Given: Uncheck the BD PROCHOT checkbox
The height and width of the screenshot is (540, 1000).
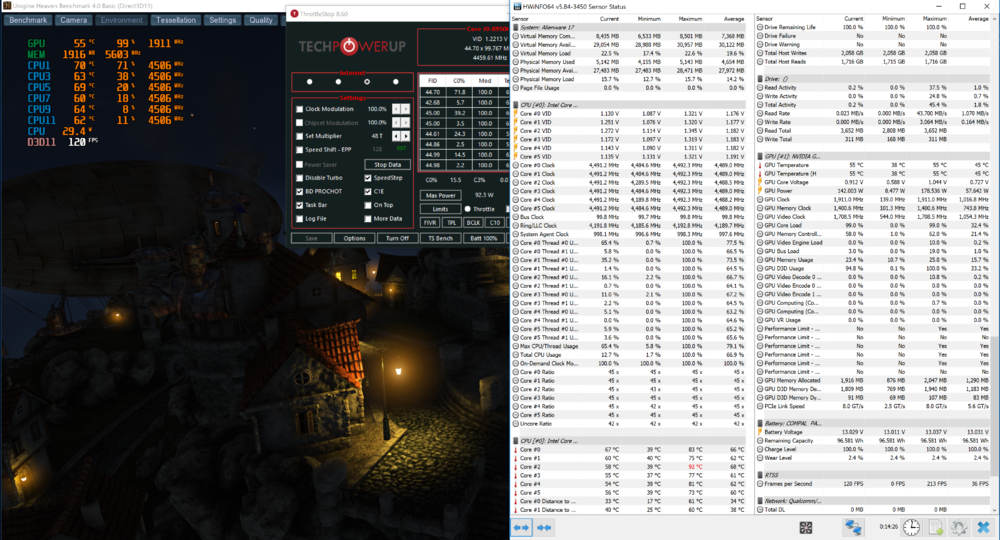Looking at the screenshot, I should (x=300, y=190).
